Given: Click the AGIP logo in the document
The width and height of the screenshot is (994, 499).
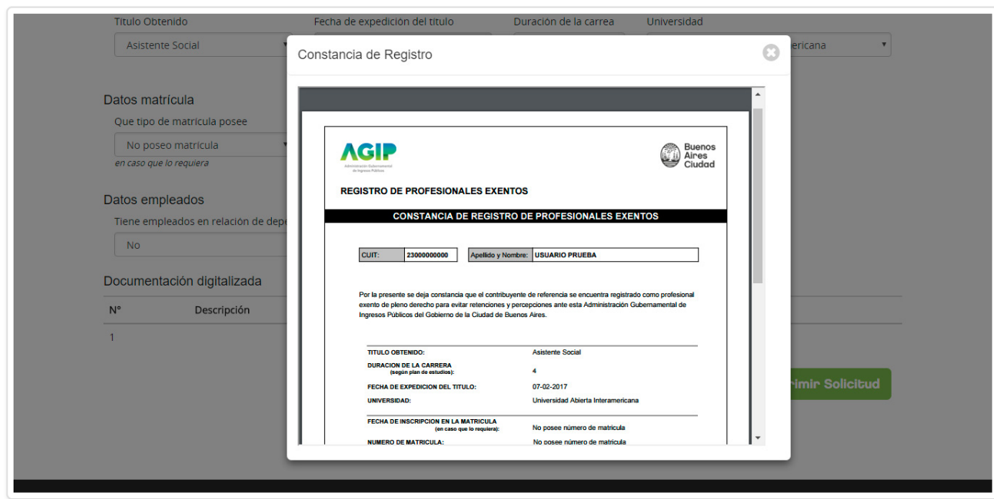Looking at the screenshot, I should coord(368,155).
